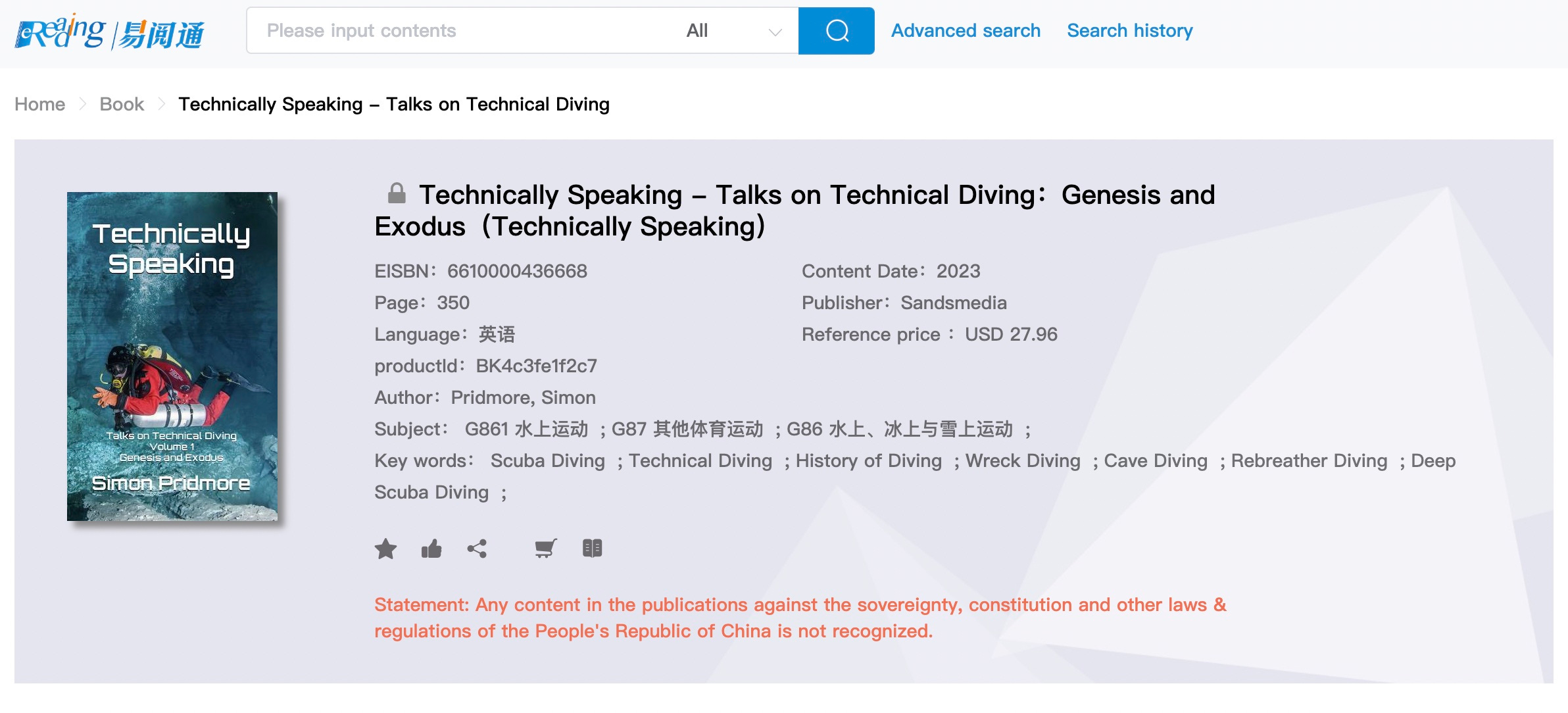Image resolution: width=1568 pixels, height=713 pixels.
Task: Click the magnifier search button
Action: pyautogui.click(x=836, y=31)
